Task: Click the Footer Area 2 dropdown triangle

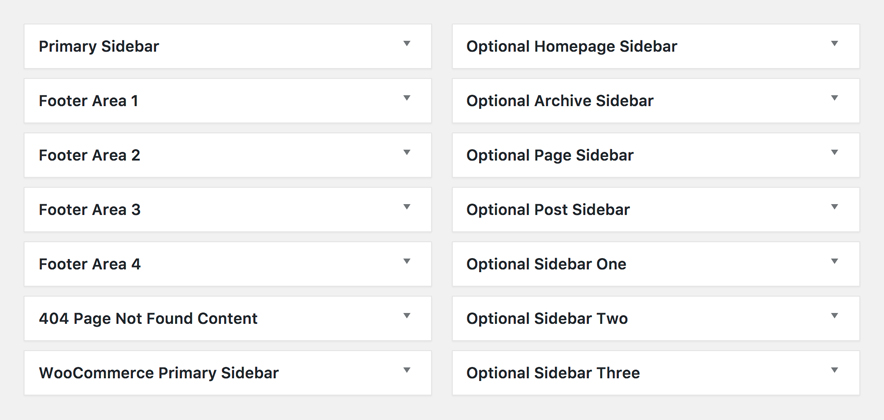Action: pyautogui.click(x=407, y=153)
